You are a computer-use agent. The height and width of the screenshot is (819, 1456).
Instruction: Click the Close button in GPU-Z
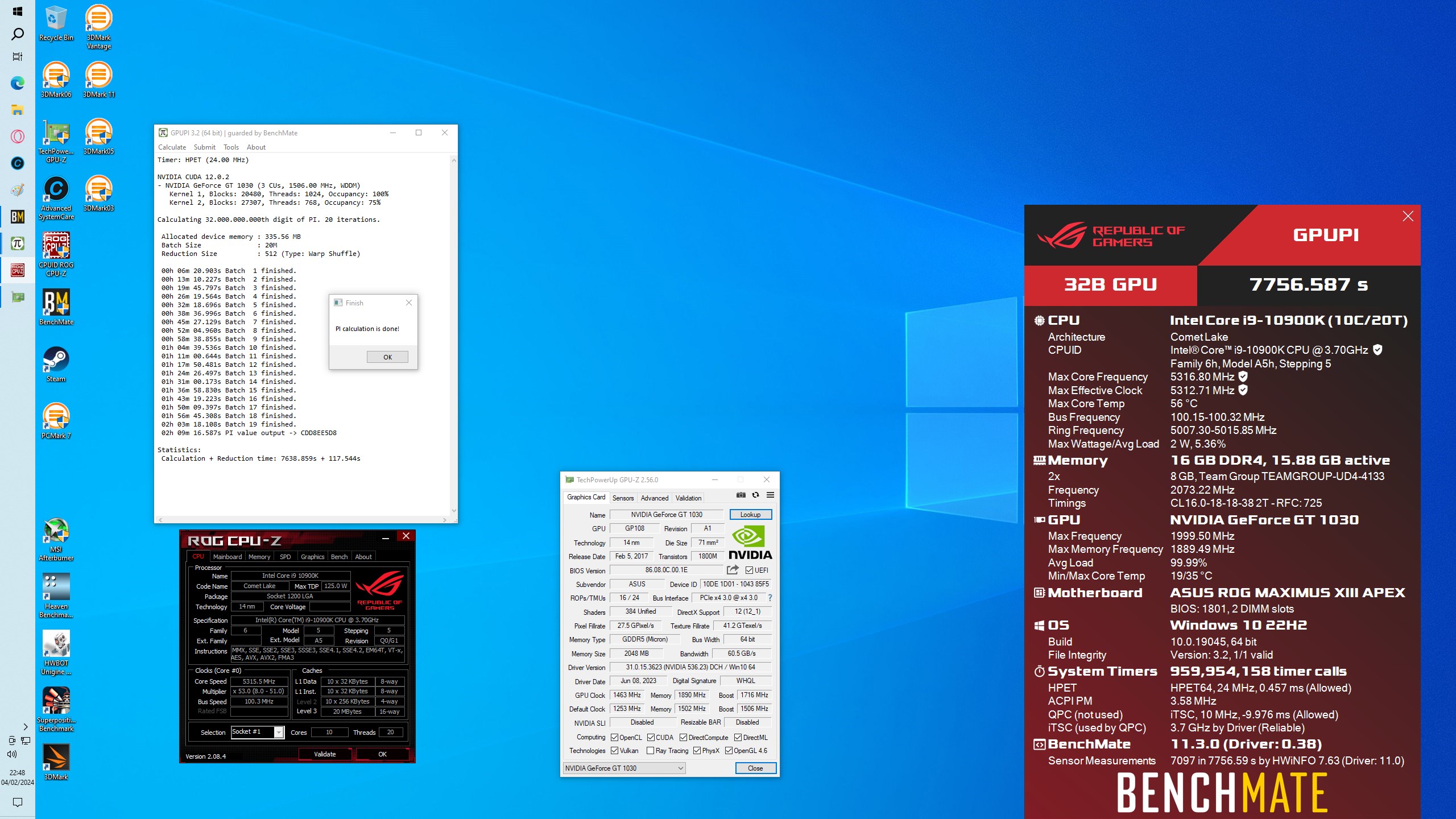(755, 768)
